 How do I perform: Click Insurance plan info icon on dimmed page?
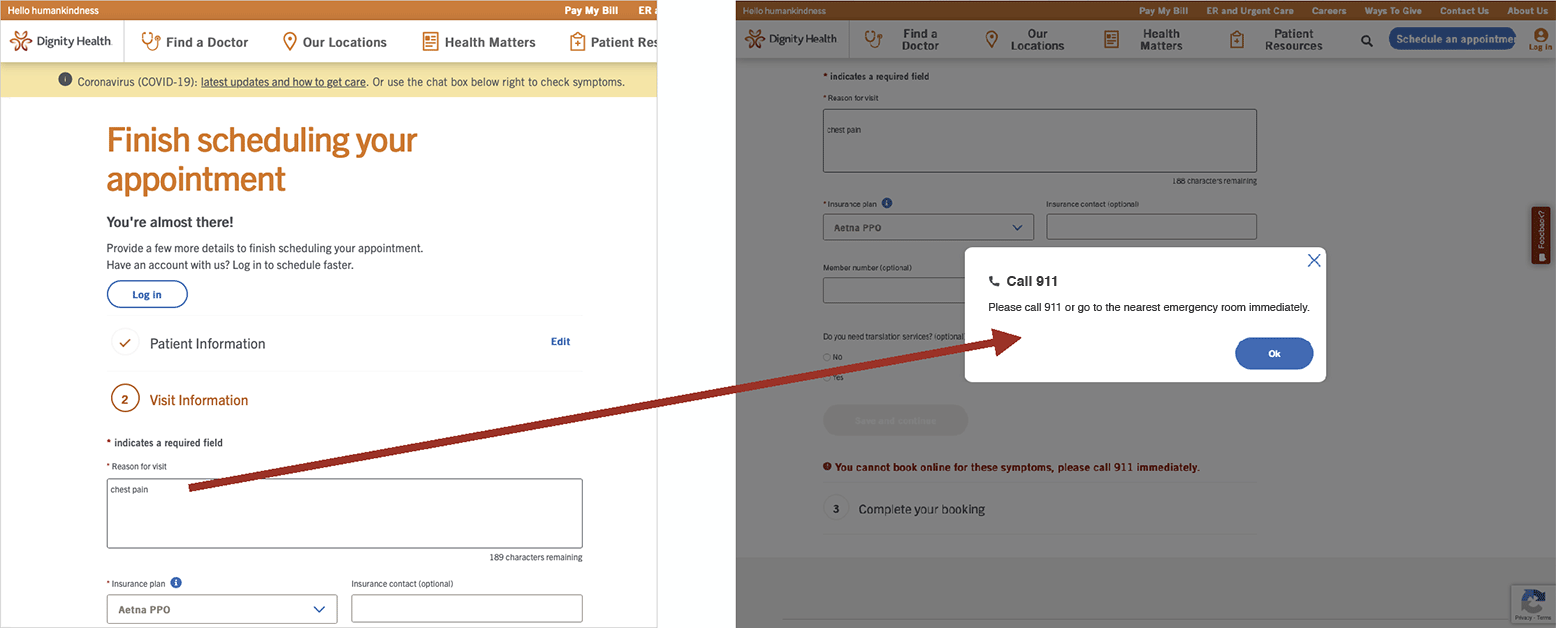887,203
